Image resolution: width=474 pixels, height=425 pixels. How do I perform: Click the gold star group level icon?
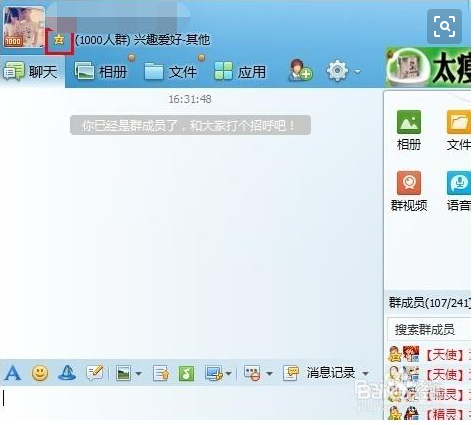point(59,41)
